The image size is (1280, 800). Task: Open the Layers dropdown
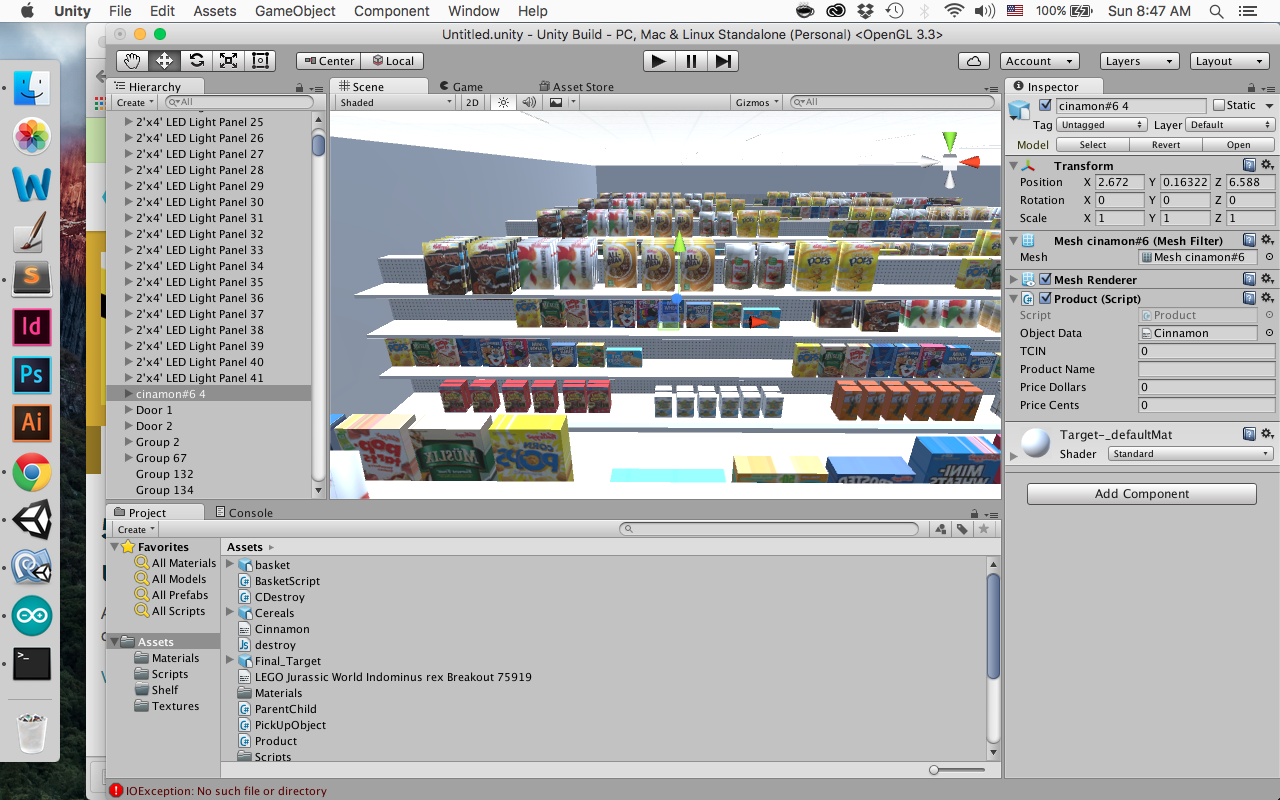[1139, 61]
